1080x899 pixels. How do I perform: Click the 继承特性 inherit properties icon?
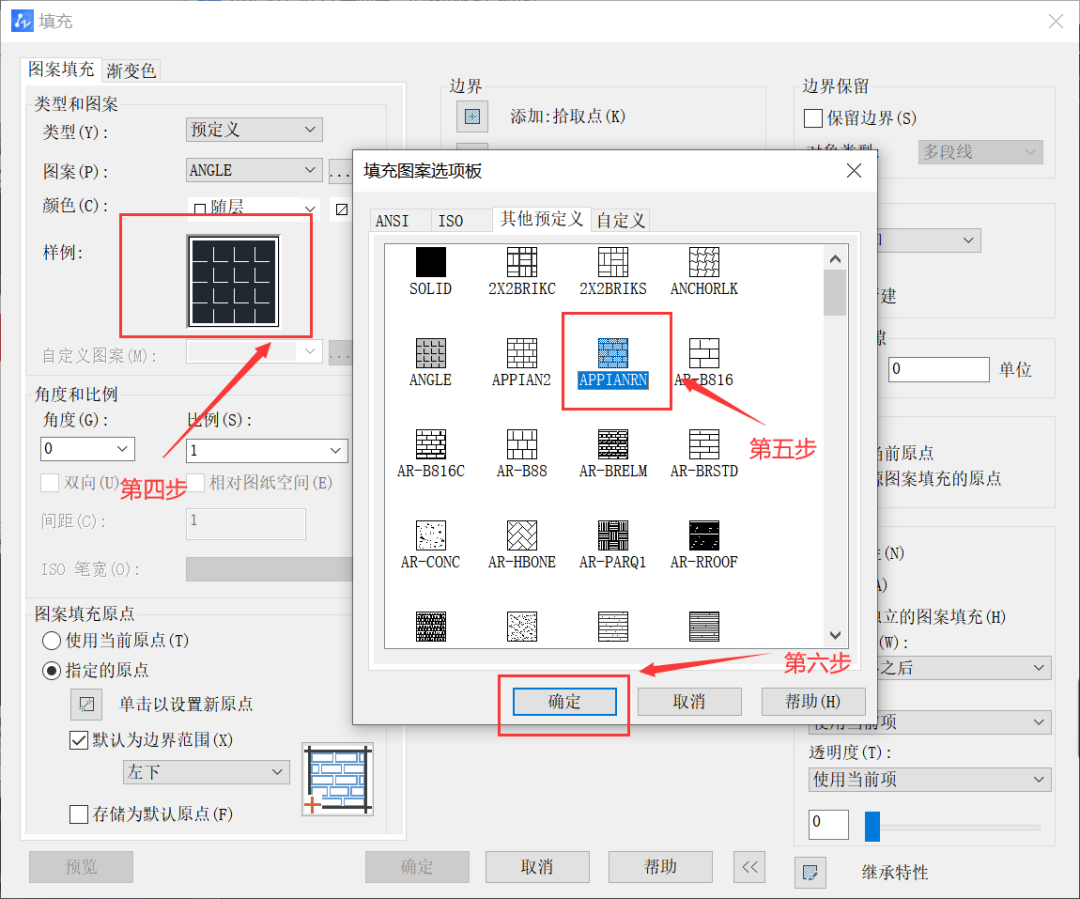810,872
